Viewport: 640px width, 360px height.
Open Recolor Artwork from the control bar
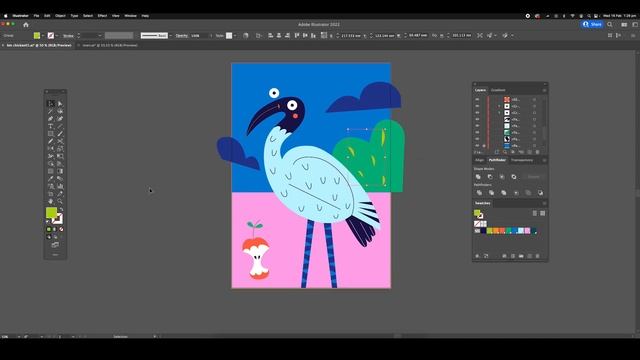(245, 36)
